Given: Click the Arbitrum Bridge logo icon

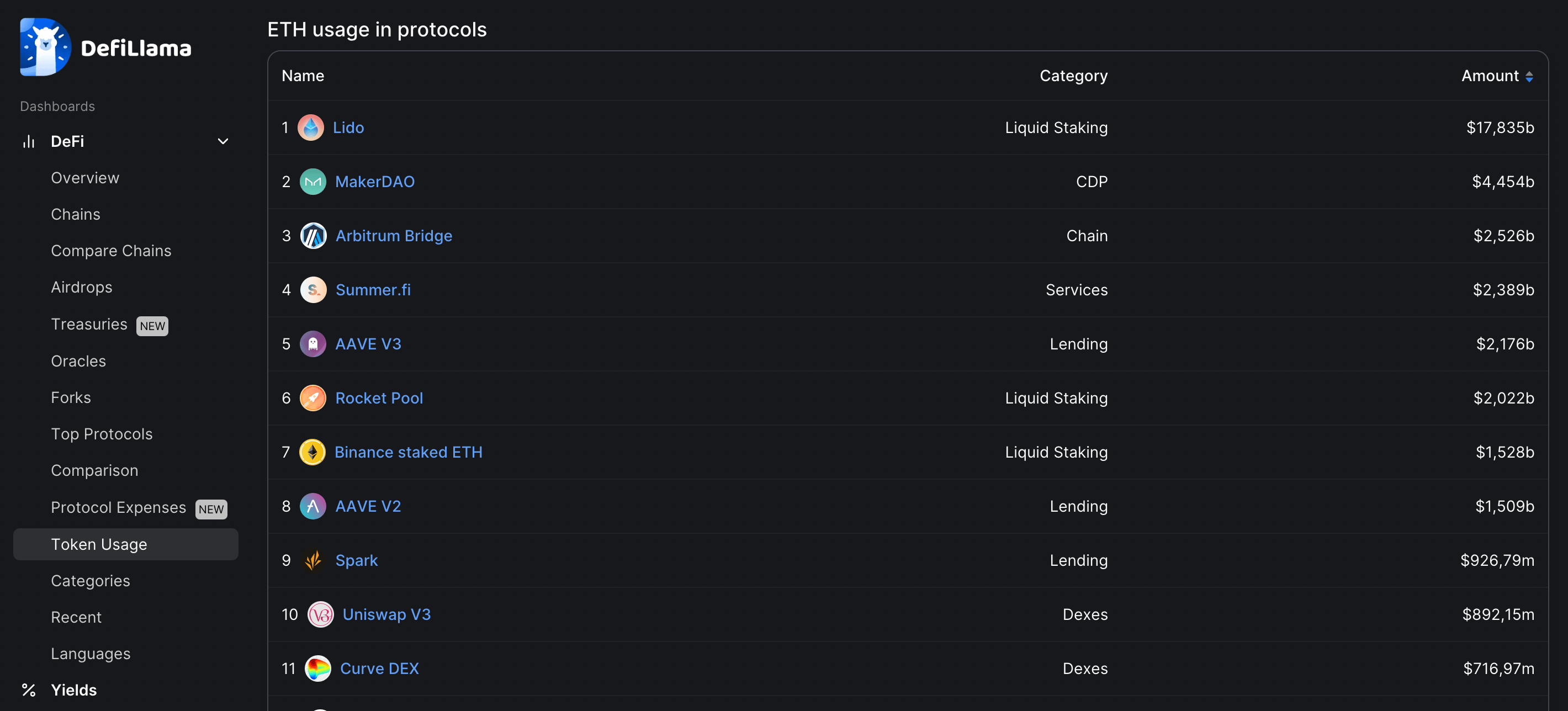Looking at the screenshot, I should [314, 236].
